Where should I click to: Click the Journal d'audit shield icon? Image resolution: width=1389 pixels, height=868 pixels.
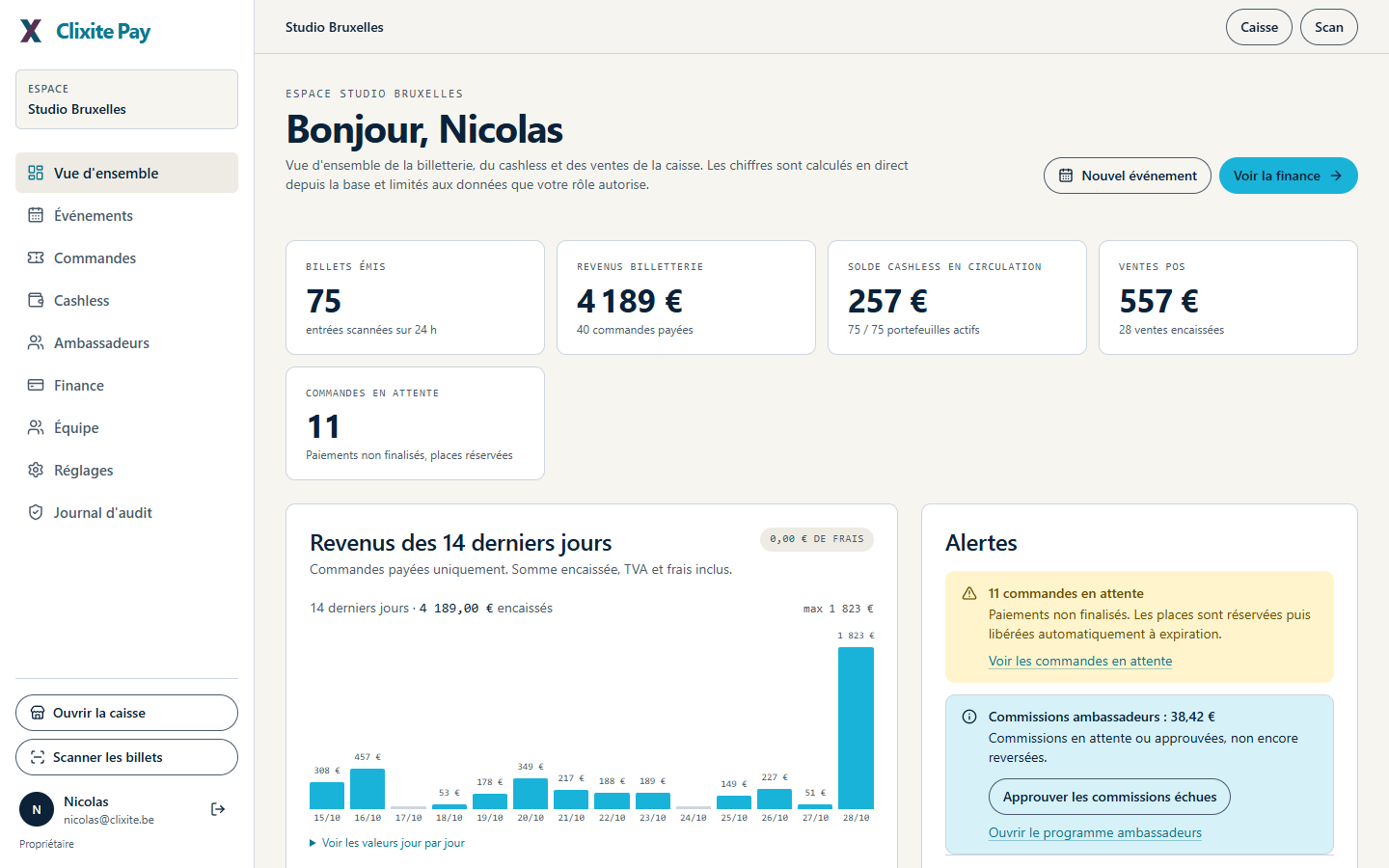pyautogui.click(x=36, y=512)
